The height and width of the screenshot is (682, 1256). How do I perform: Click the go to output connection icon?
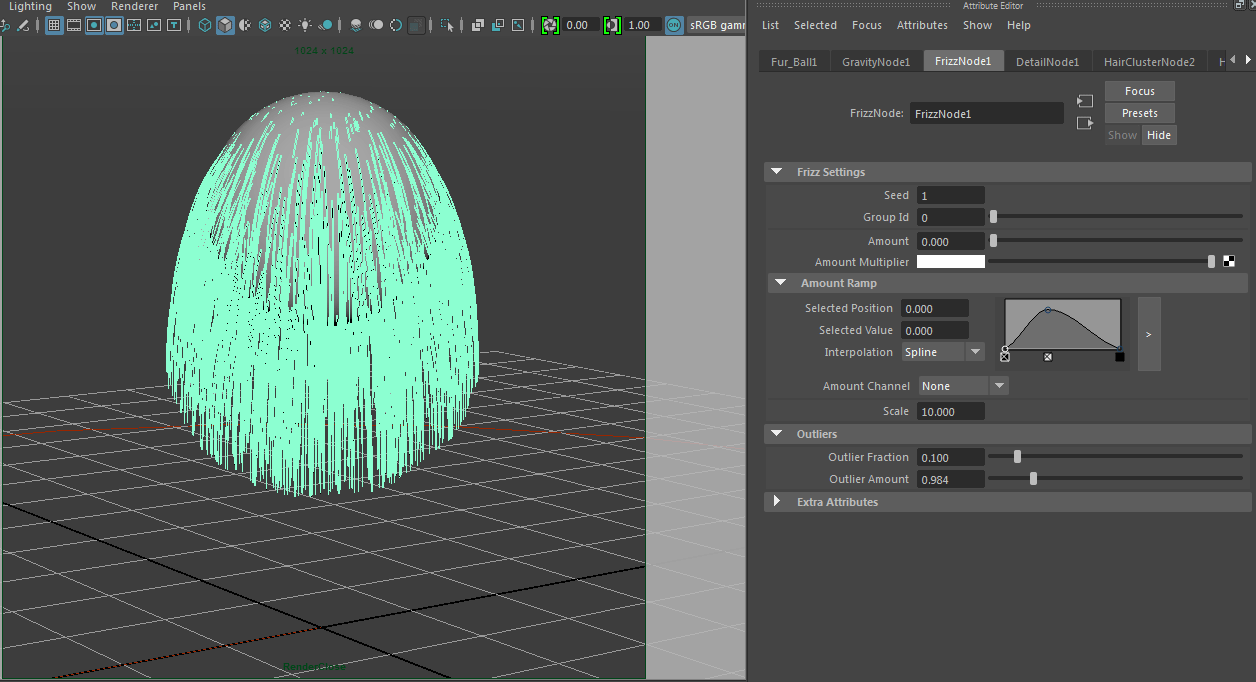point(1085,123)
